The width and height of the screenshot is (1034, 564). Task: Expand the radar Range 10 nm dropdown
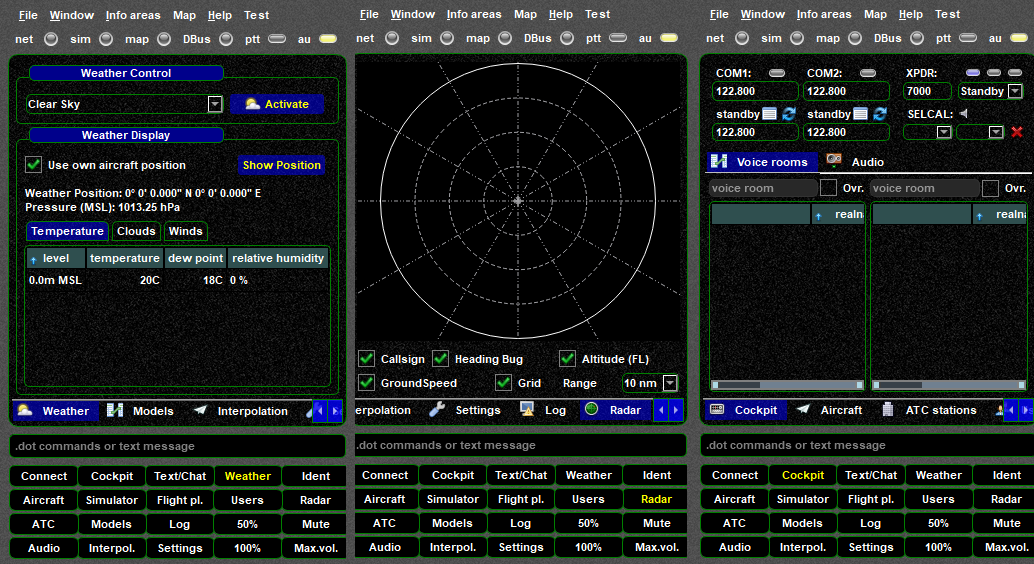click(670, 383)
